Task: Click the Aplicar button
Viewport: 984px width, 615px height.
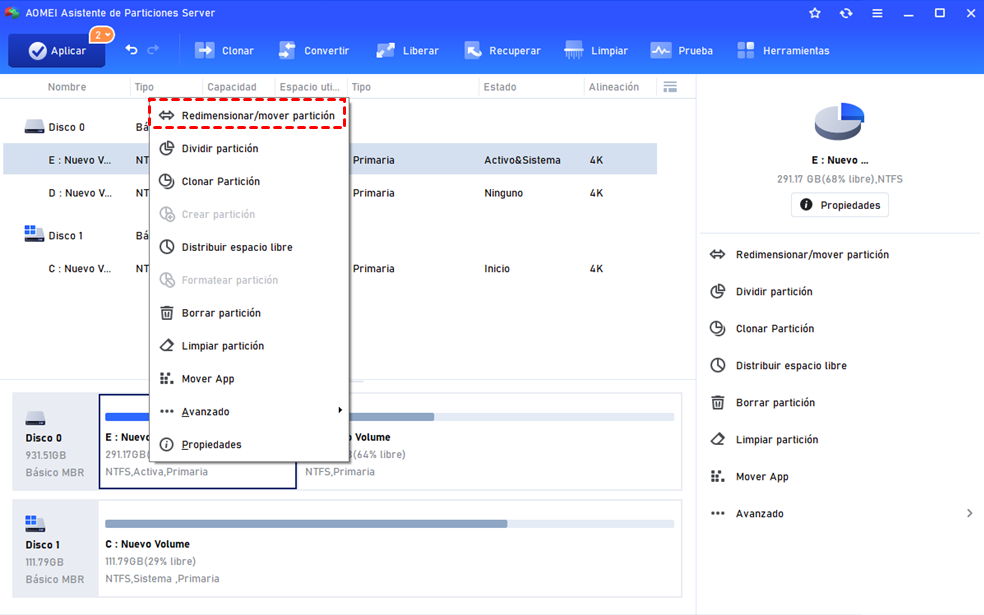Action: point(56,51)
